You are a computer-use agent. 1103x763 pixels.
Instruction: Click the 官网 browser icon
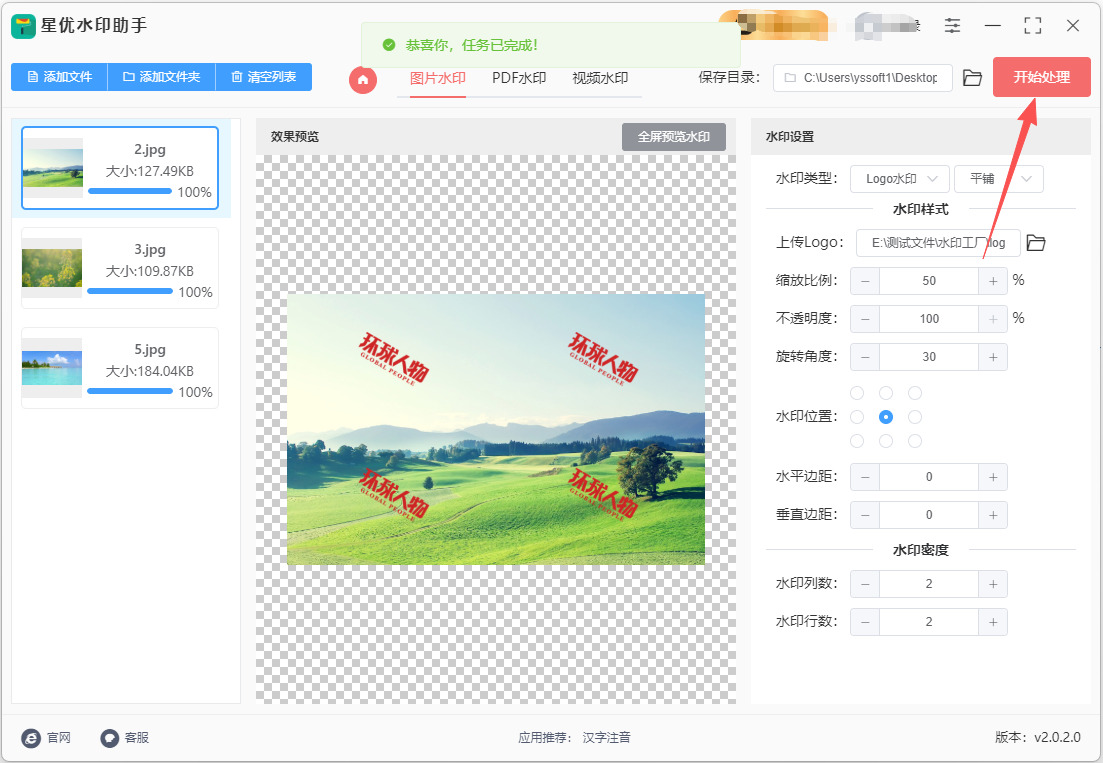coord(31,737)
